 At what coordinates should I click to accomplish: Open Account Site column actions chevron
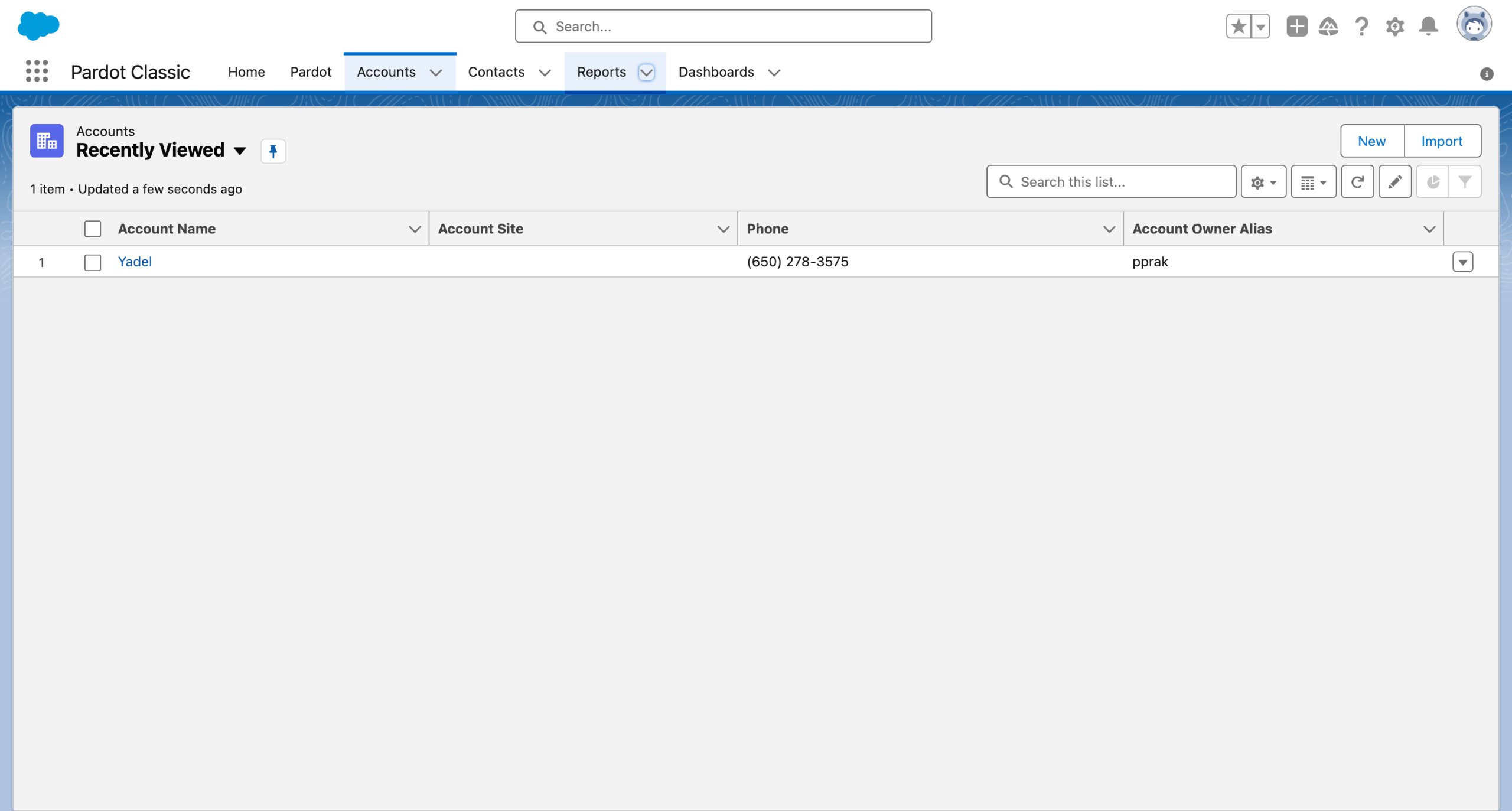pos(723,229)
